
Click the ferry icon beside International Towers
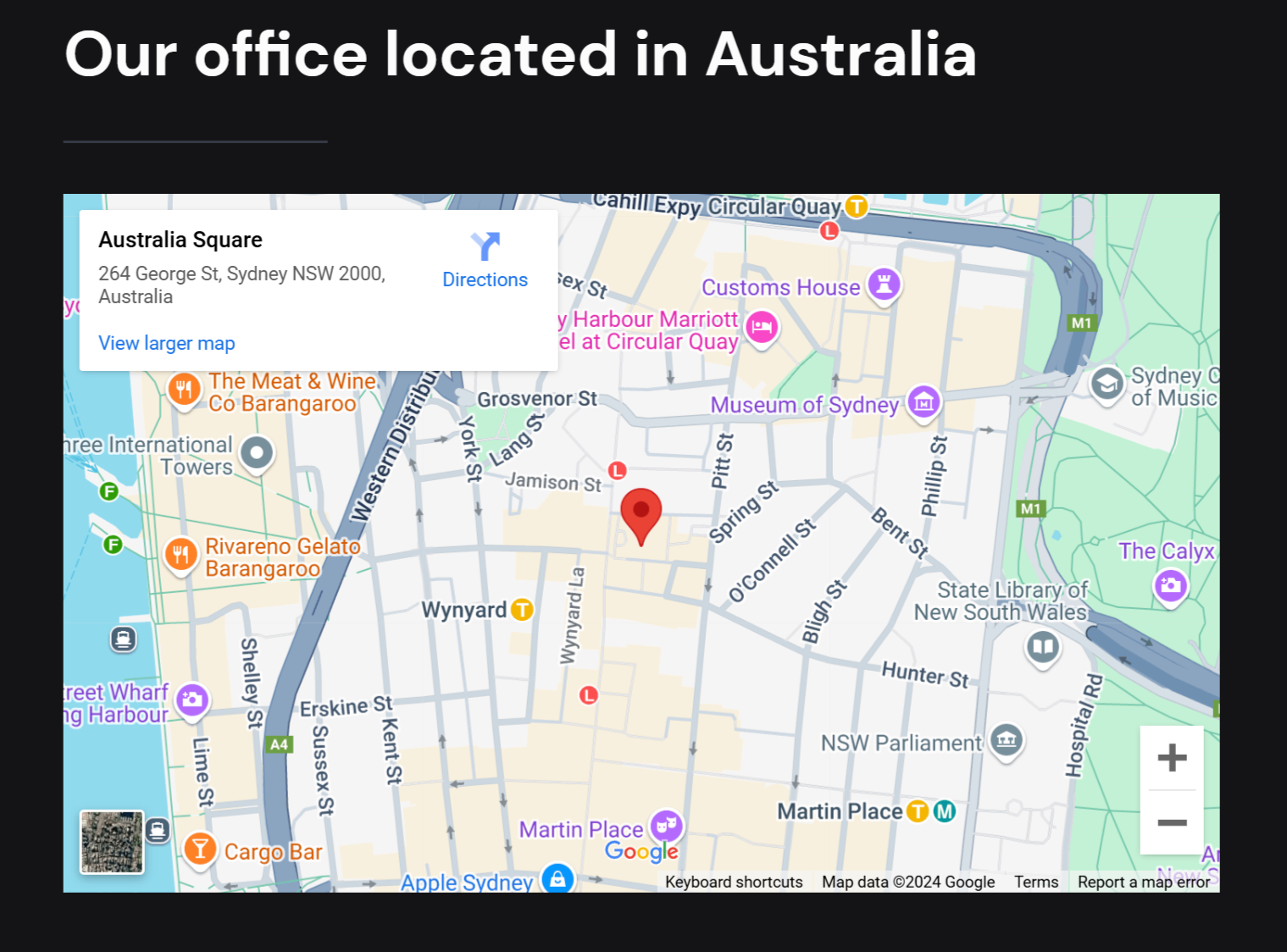[x=108, y=491]
